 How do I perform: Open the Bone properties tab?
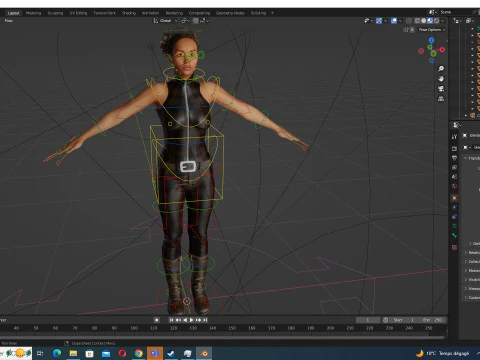[454, 235]
